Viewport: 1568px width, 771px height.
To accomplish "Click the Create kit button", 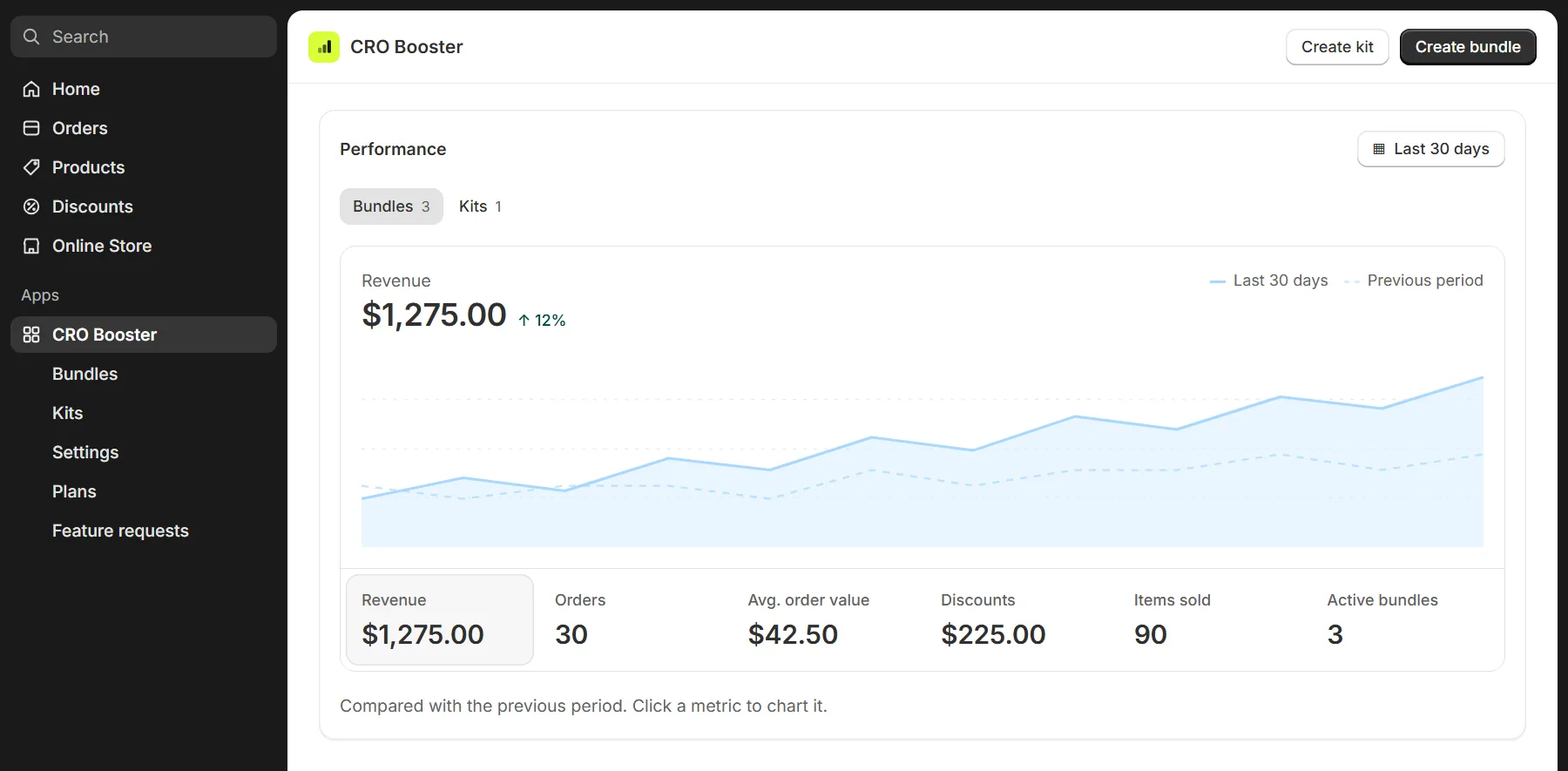I will pos(1337,47).
